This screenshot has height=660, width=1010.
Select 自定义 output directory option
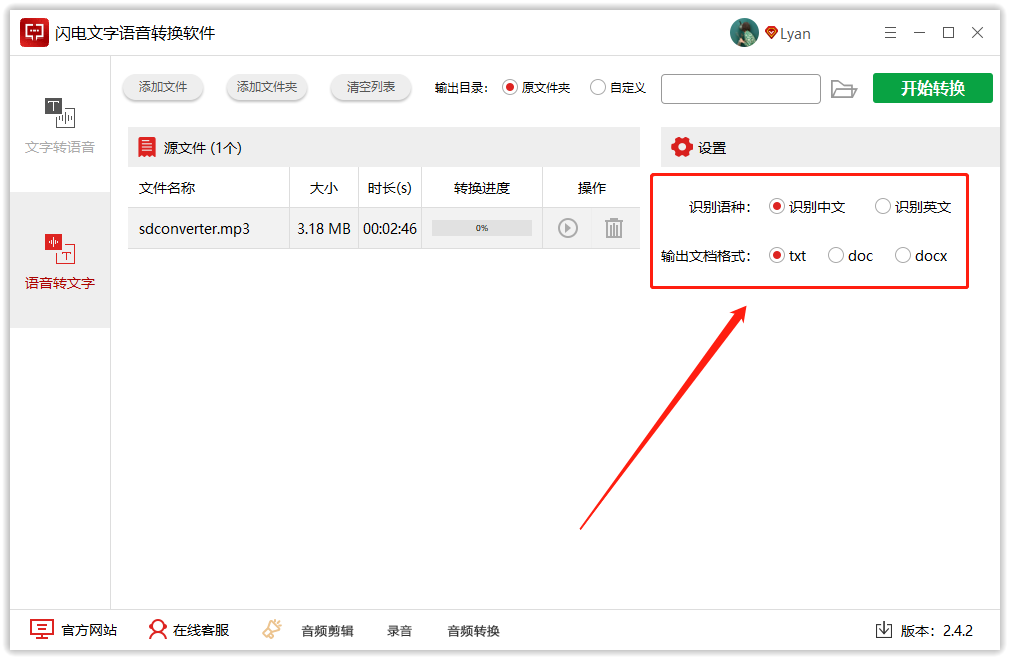597,87
